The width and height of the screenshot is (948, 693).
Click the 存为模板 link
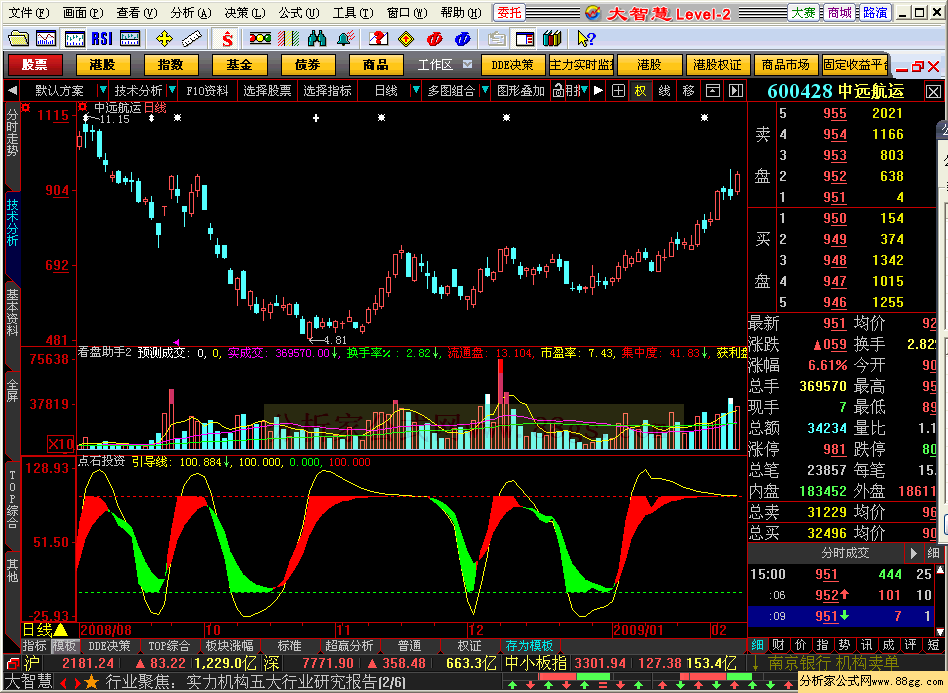point(529,646)
